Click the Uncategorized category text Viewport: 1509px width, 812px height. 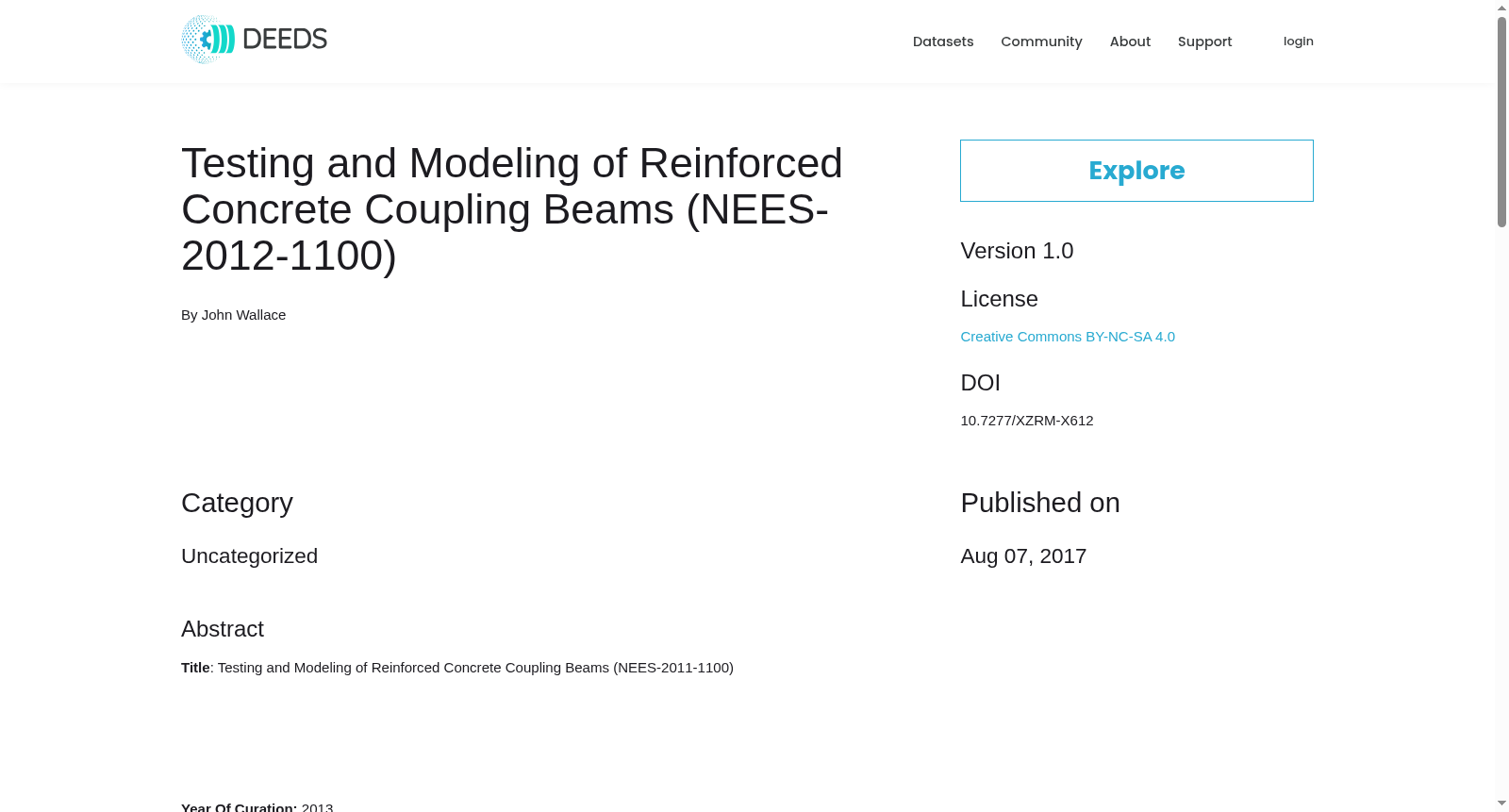click(249, 556)
